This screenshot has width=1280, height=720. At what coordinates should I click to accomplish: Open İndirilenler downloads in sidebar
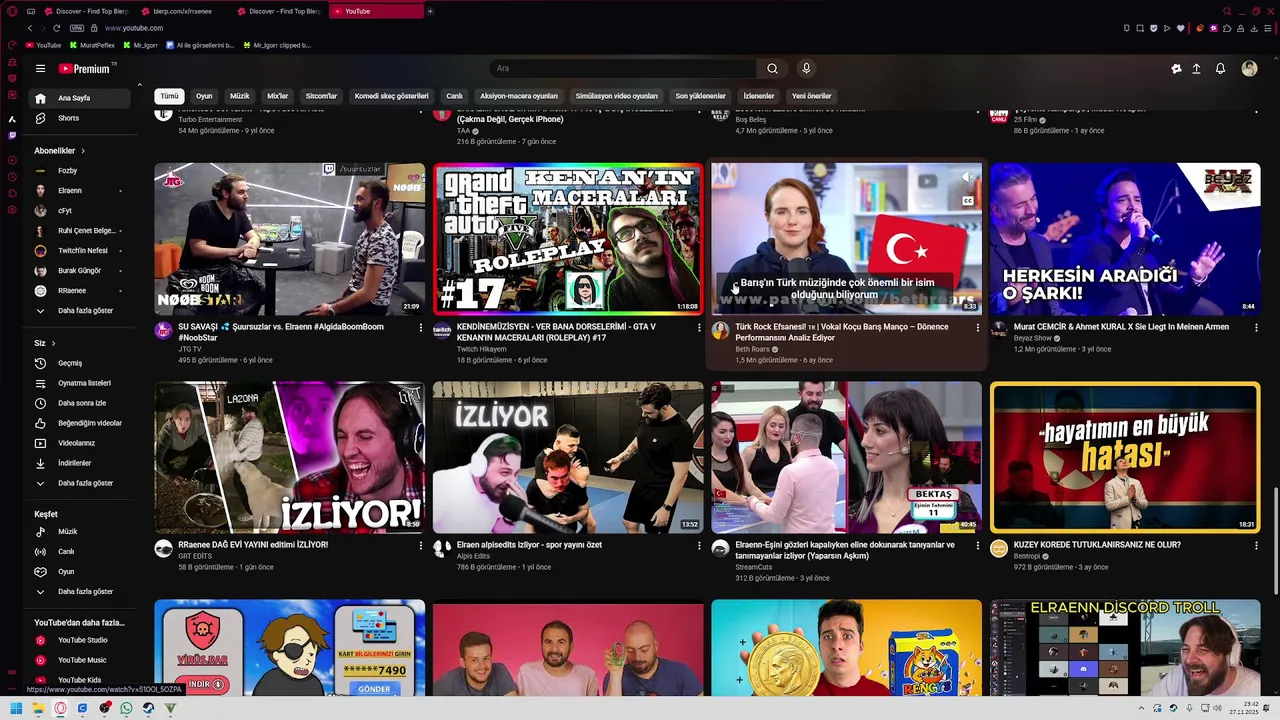point(78,463)
